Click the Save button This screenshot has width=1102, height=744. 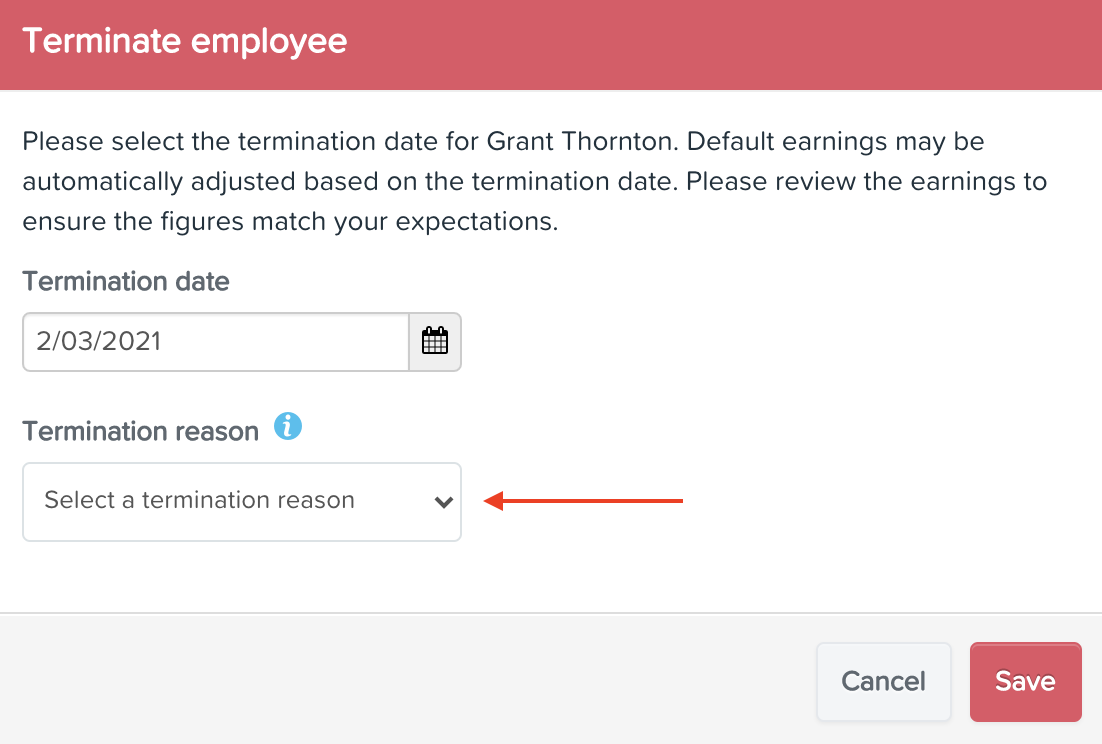click(x=1025, y=681)
